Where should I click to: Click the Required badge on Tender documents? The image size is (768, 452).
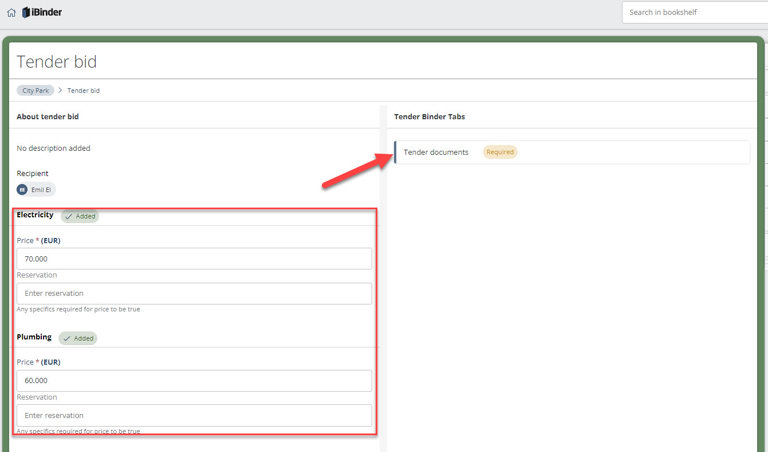click(500, 152)
